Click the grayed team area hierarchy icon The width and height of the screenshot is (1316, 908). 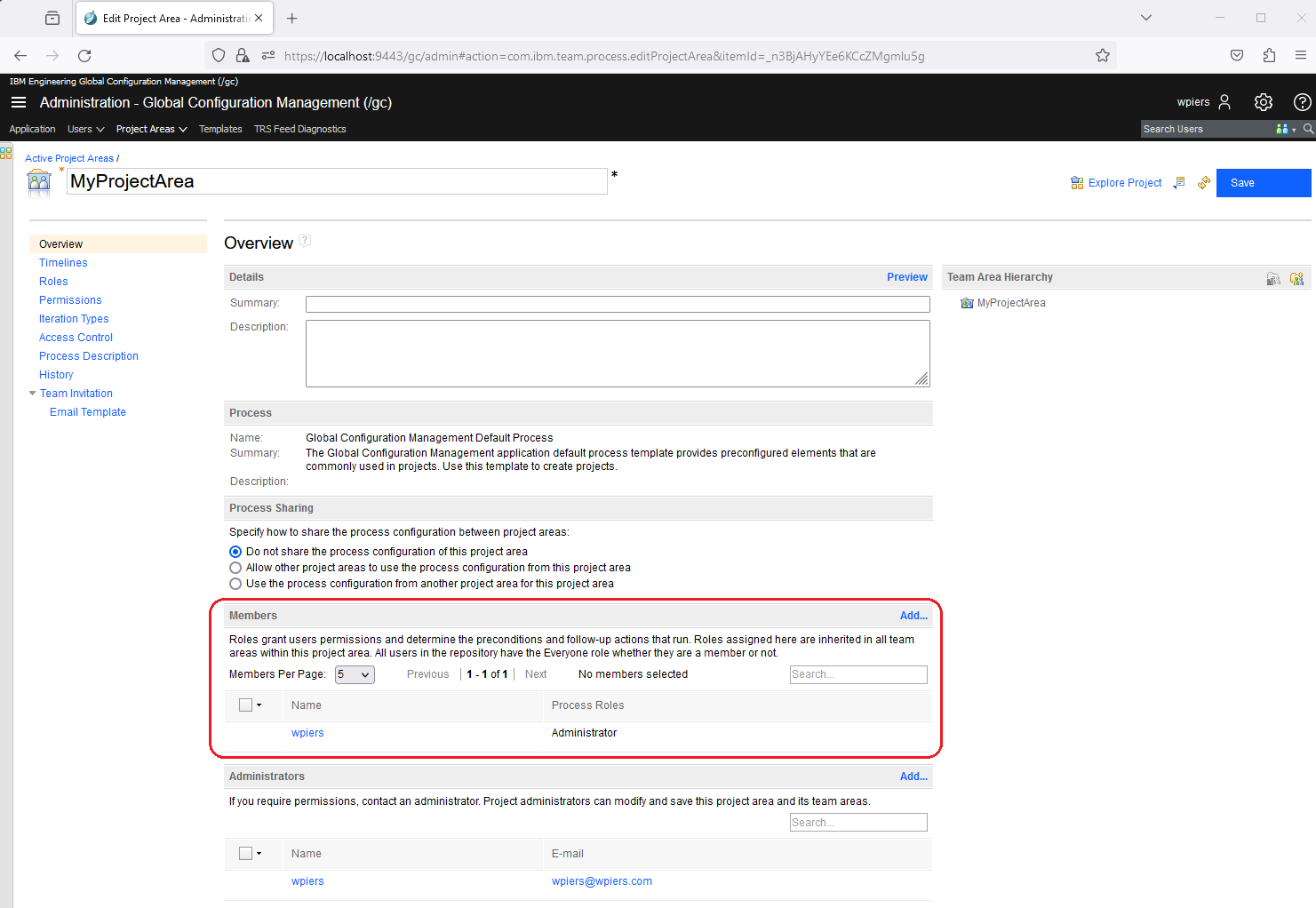[x=1273, y=278]
